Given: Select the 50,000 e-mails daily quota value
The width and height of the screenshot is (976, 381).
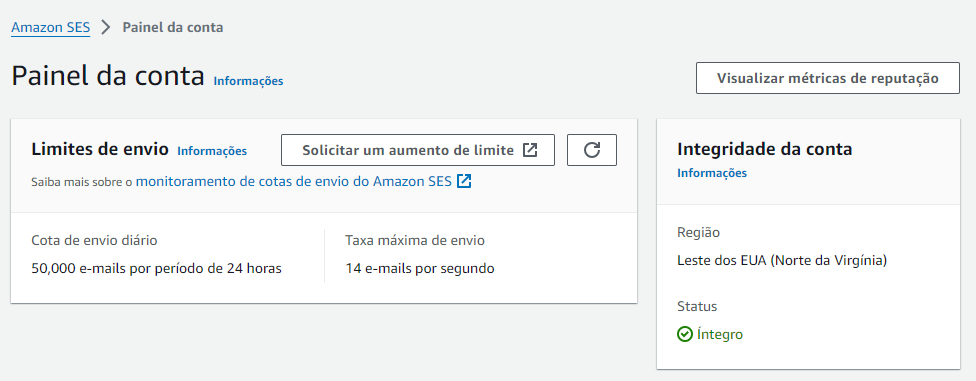Looking at the screenshot, I should (156, 269).
